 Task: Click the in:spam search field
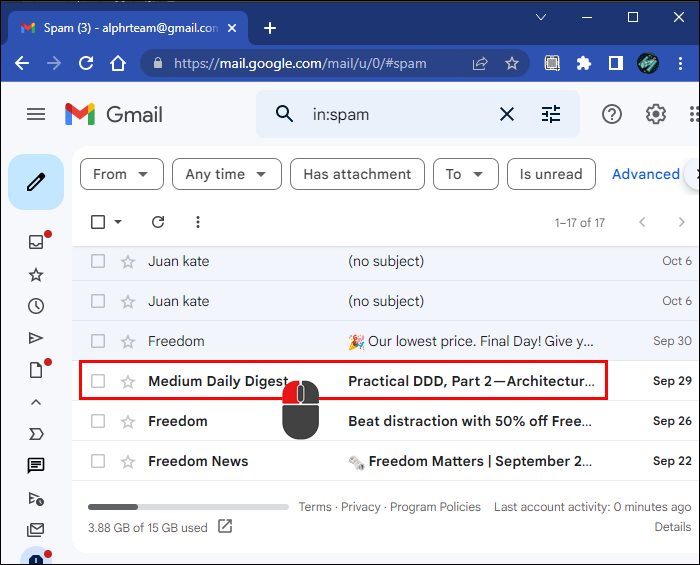point(400,114)
